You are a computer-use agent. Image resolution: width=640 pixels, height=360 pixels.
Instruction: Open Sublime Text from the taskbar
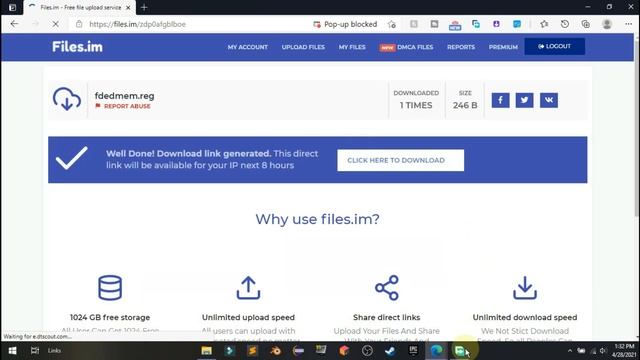(253, 351)
